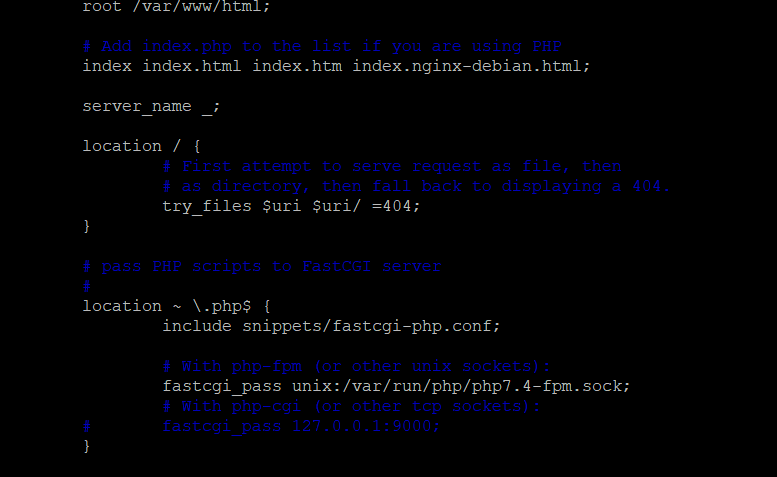
Task: Click the "With php-fpm" comment line
Action: [x=356, y=366]
